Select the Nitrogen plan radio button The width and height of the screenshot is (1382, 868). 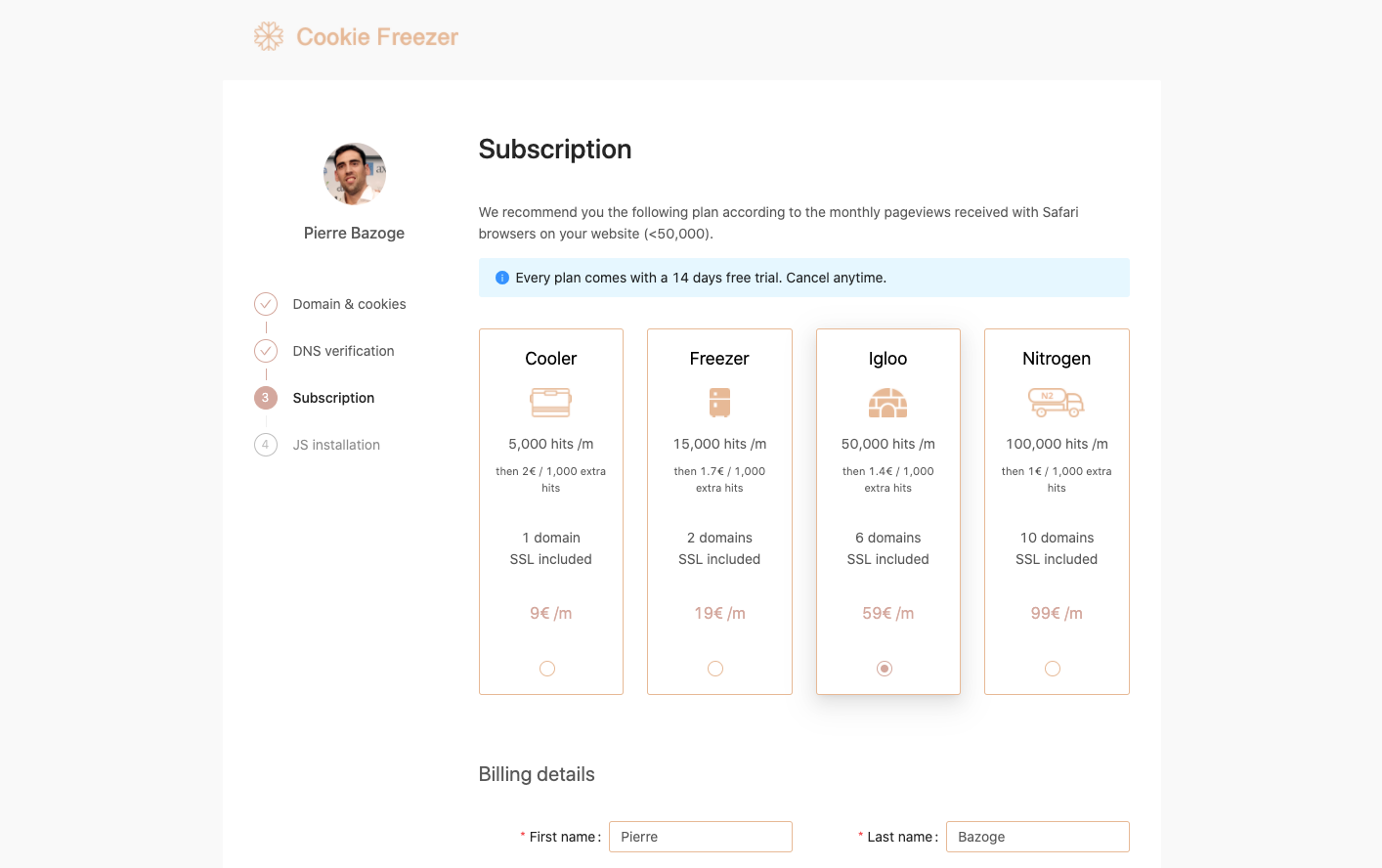(x=1053, y=668)
